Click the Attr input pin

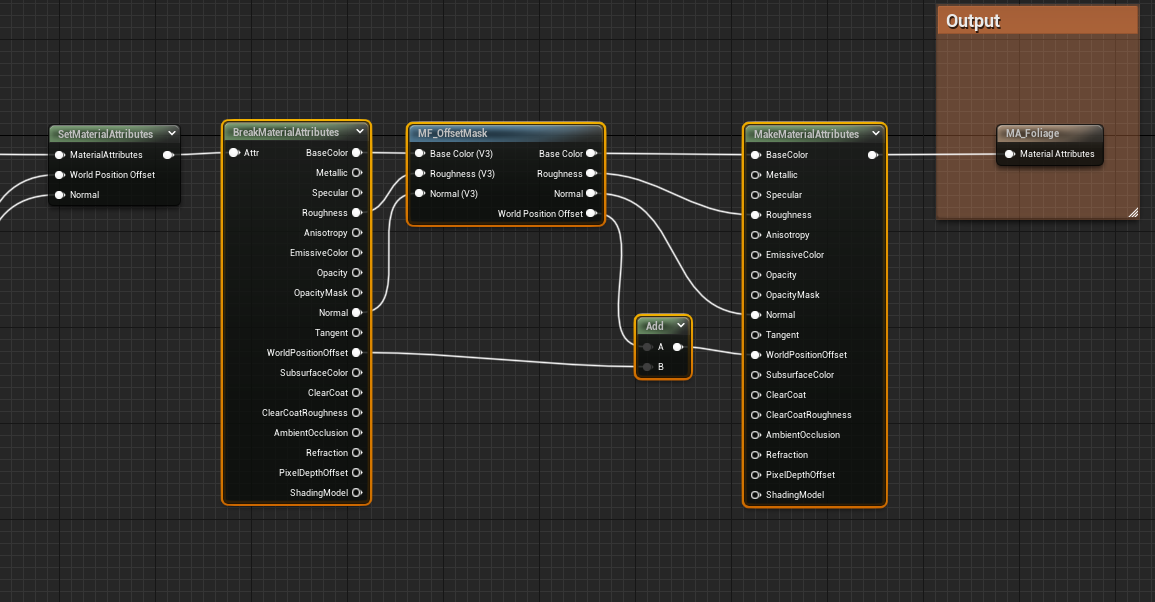click(x=234, y=153)
